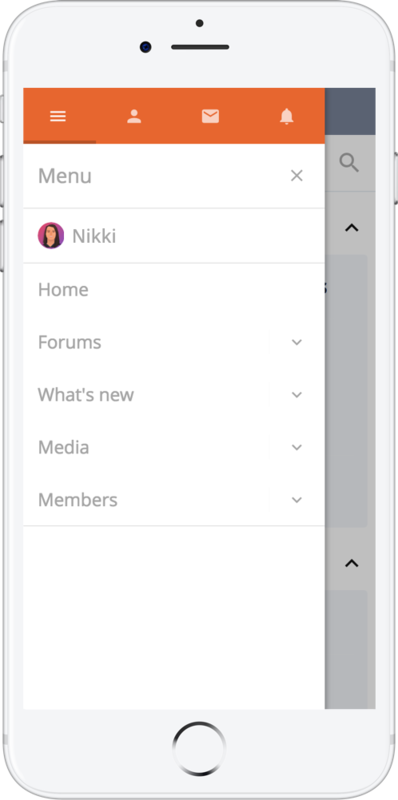Open the Media menu item
This screenshot has height=800, width=398.
coord(63,447)
